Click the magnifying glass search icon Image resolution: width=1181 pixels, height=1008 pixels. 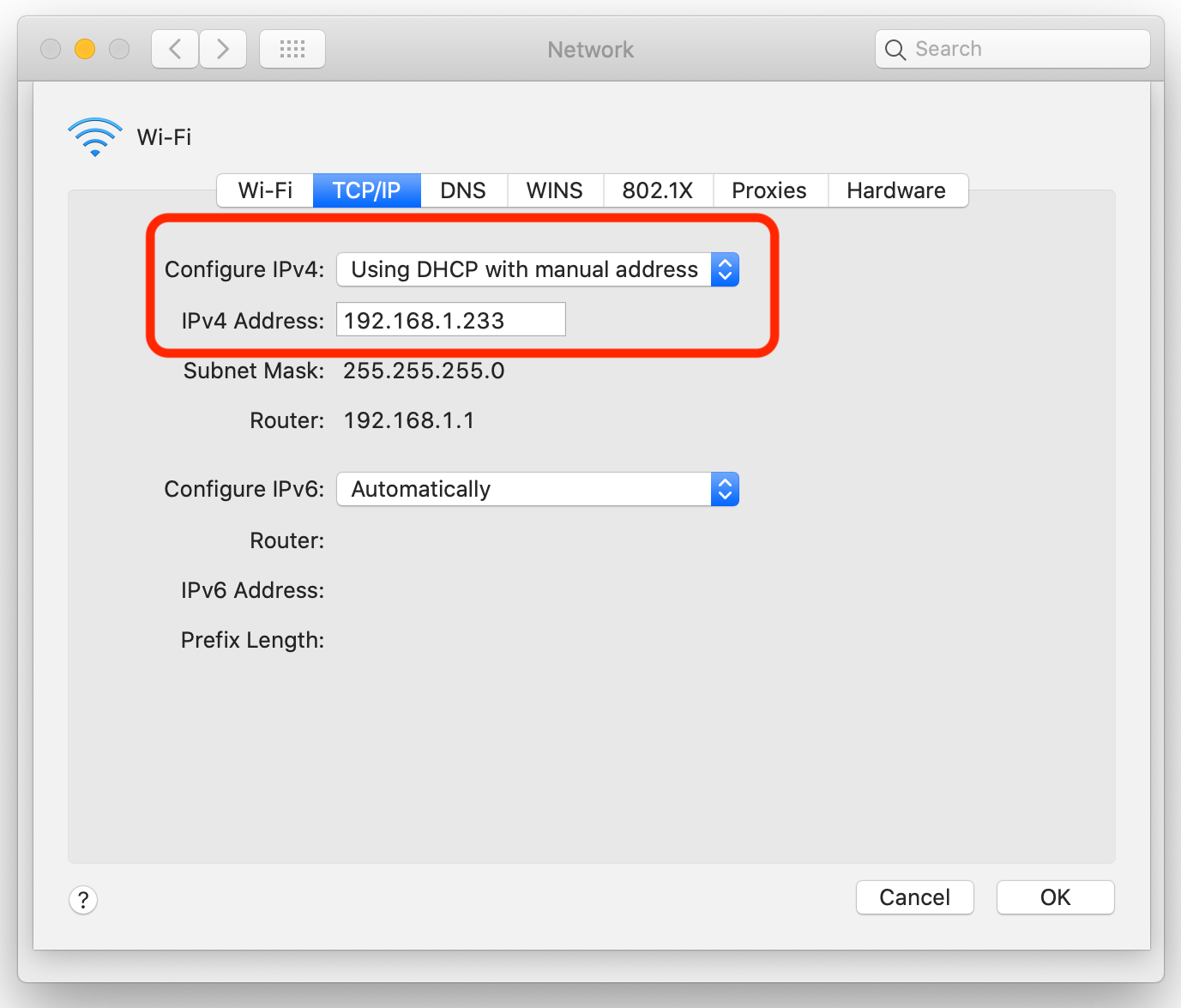coord(895,50)
